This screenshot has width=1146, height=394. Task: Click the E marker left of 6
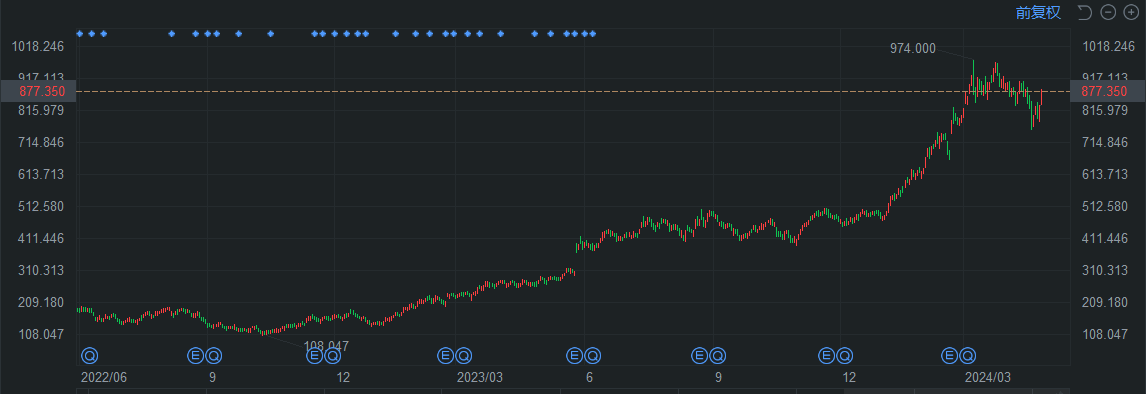[x=574, y=355]
